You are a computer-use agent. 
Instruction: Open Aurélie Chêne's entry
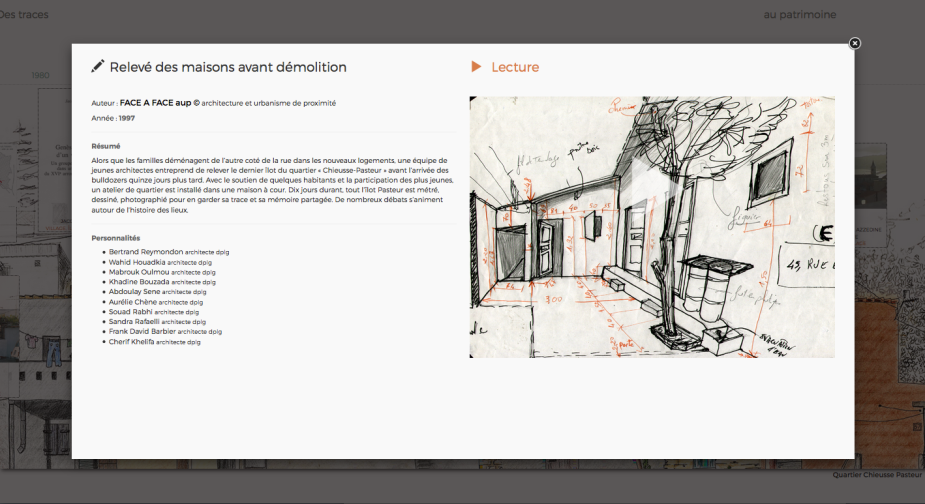click(x=133, y=302)
